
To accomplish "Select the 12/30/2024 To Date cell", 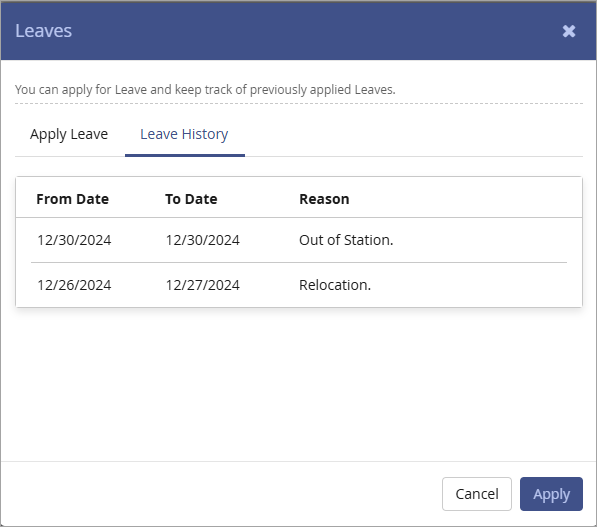I will tap(203, 240).
